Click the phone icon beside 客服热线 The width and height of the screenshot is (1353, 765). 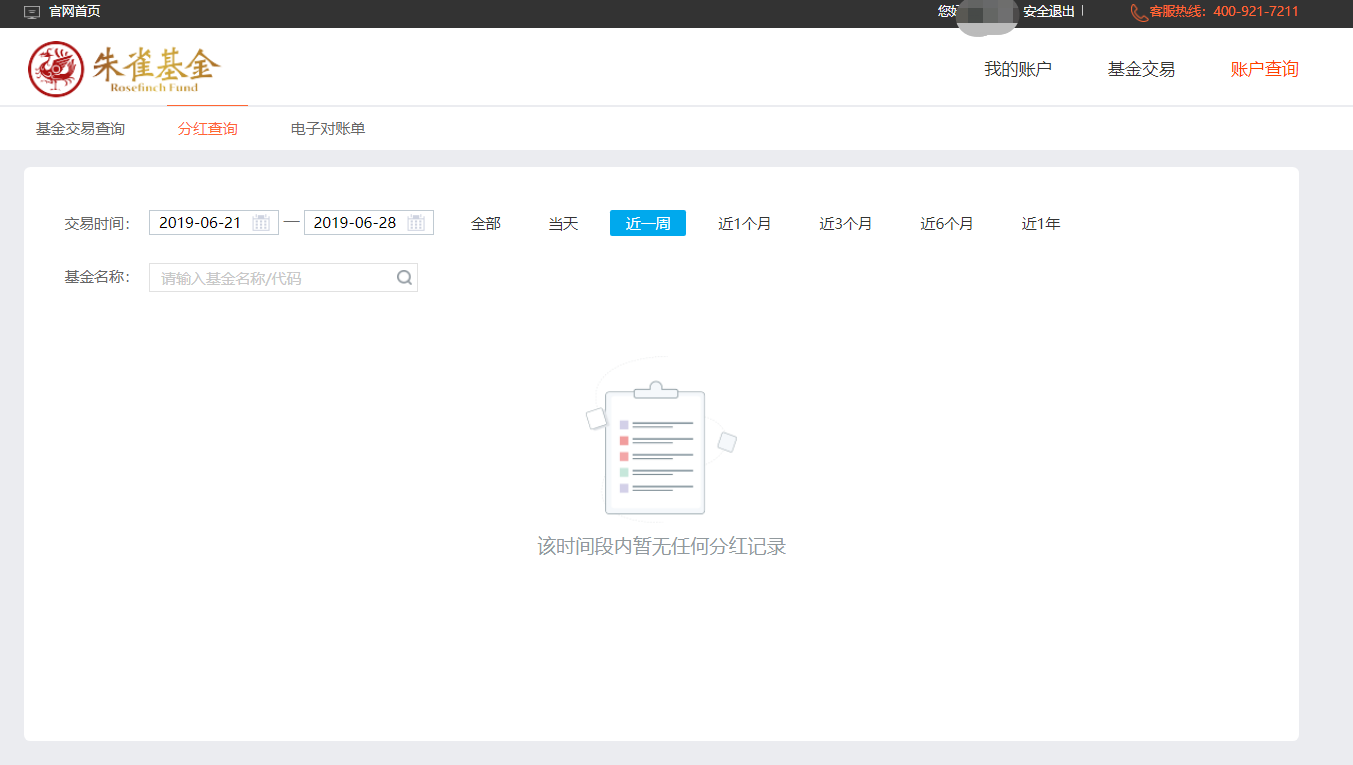pos(1139,13)
